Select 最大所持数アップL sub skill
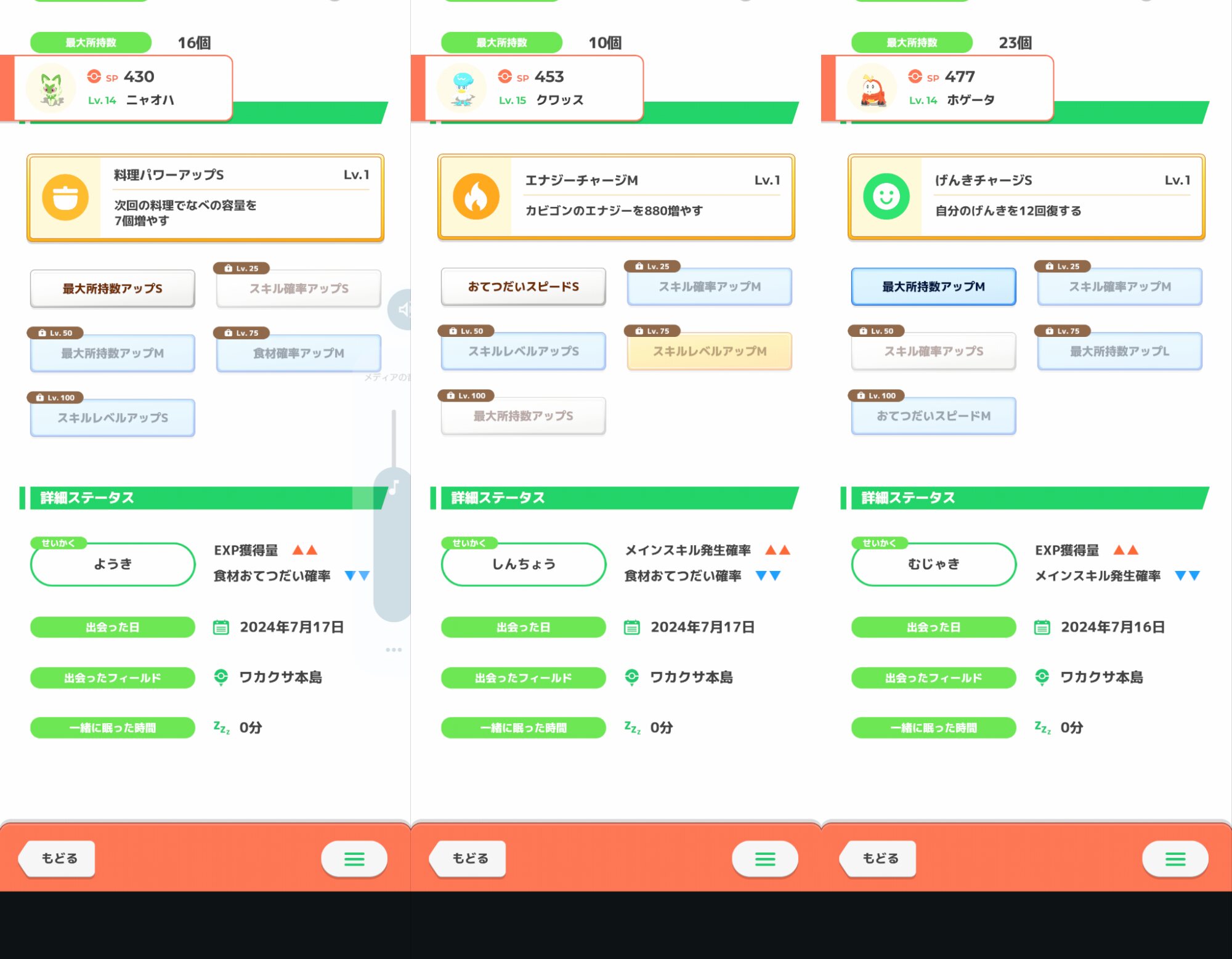 [x=1120, y=351]
